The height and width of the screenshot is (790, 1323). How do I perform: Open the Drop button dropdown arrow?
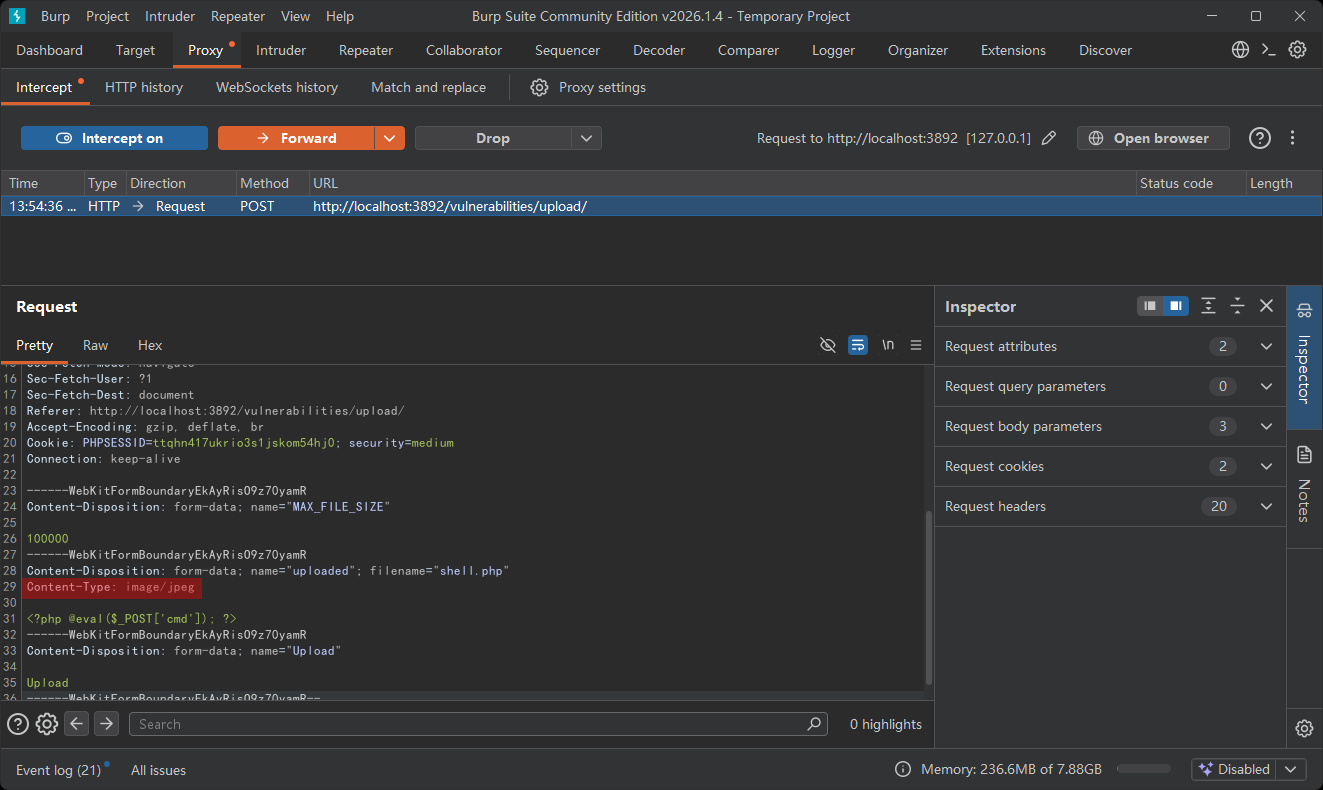point(587,138)
